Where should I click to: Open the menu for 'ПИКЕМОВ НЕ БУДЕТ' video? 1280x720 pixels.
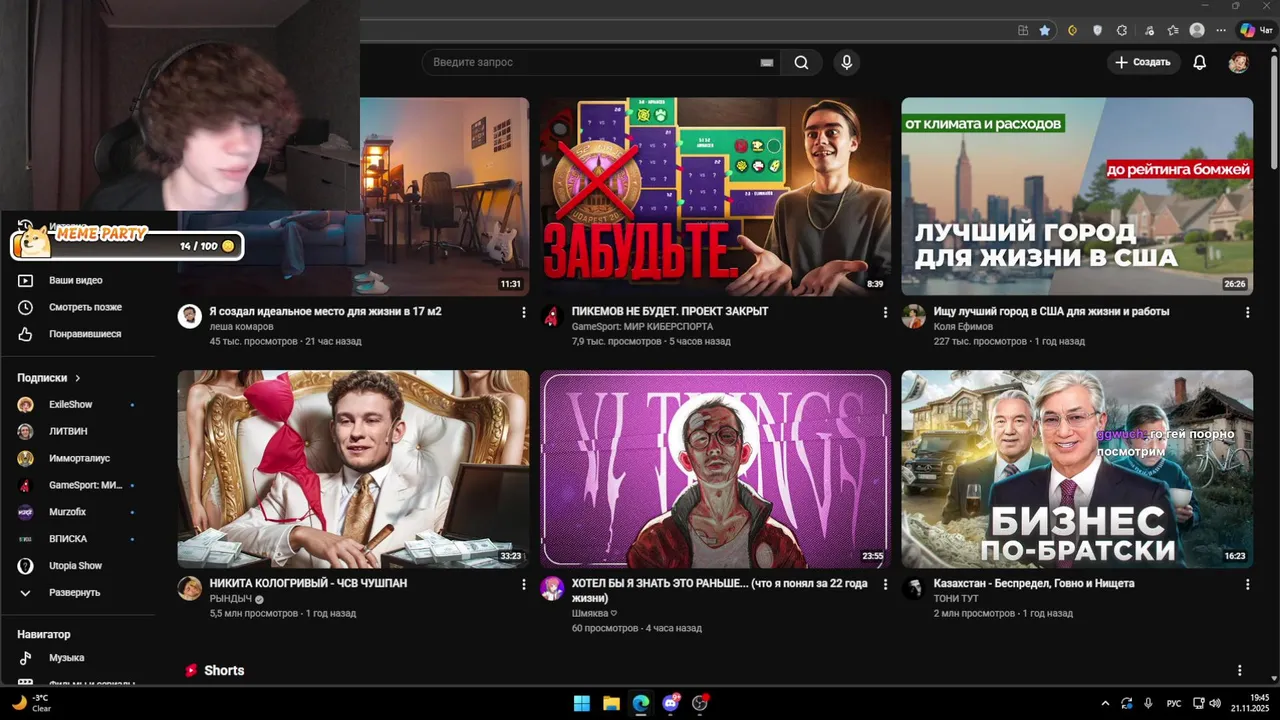[885, 313]
